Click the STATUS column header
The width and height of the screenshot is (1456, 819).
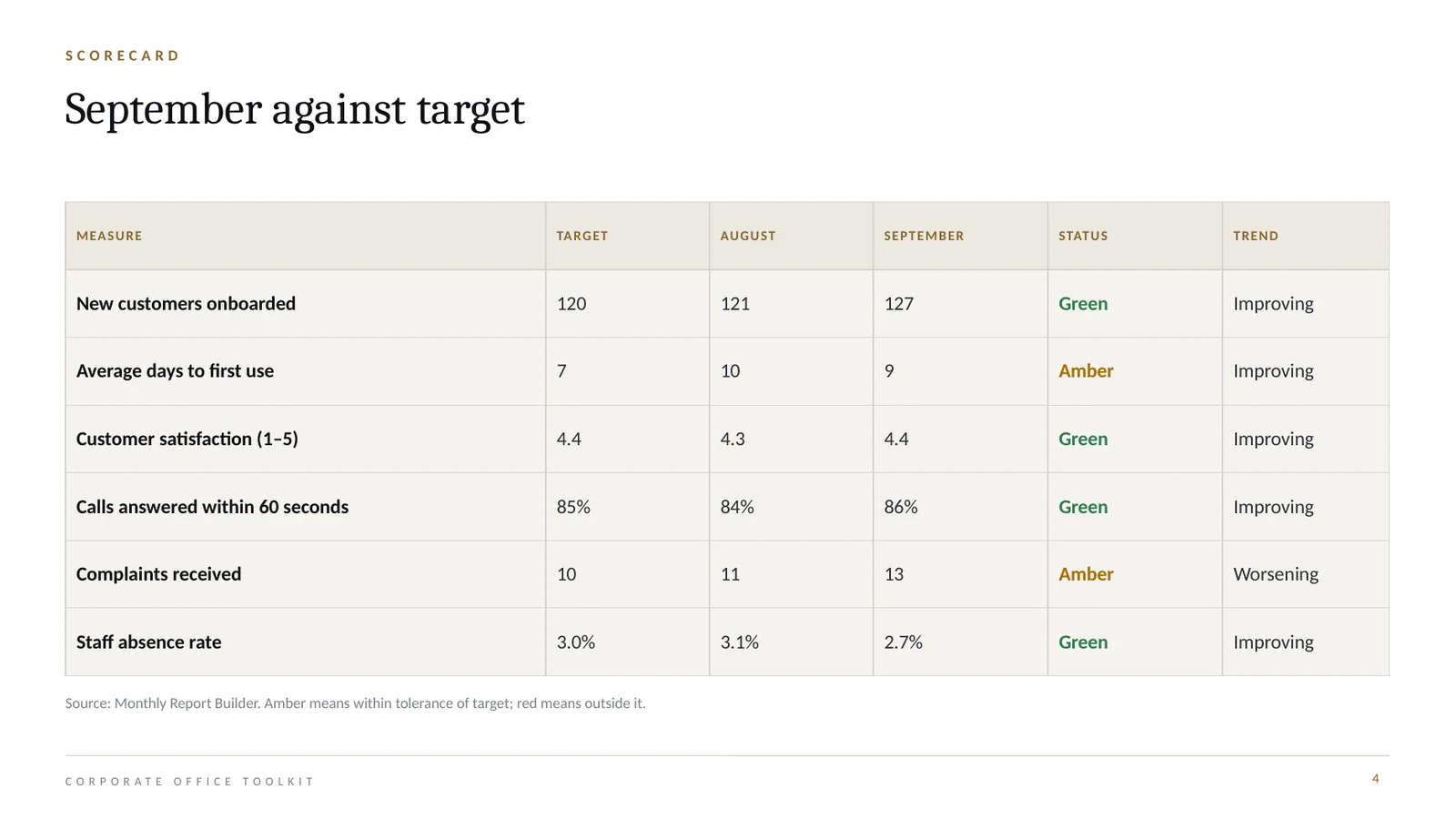(1083, 236)
